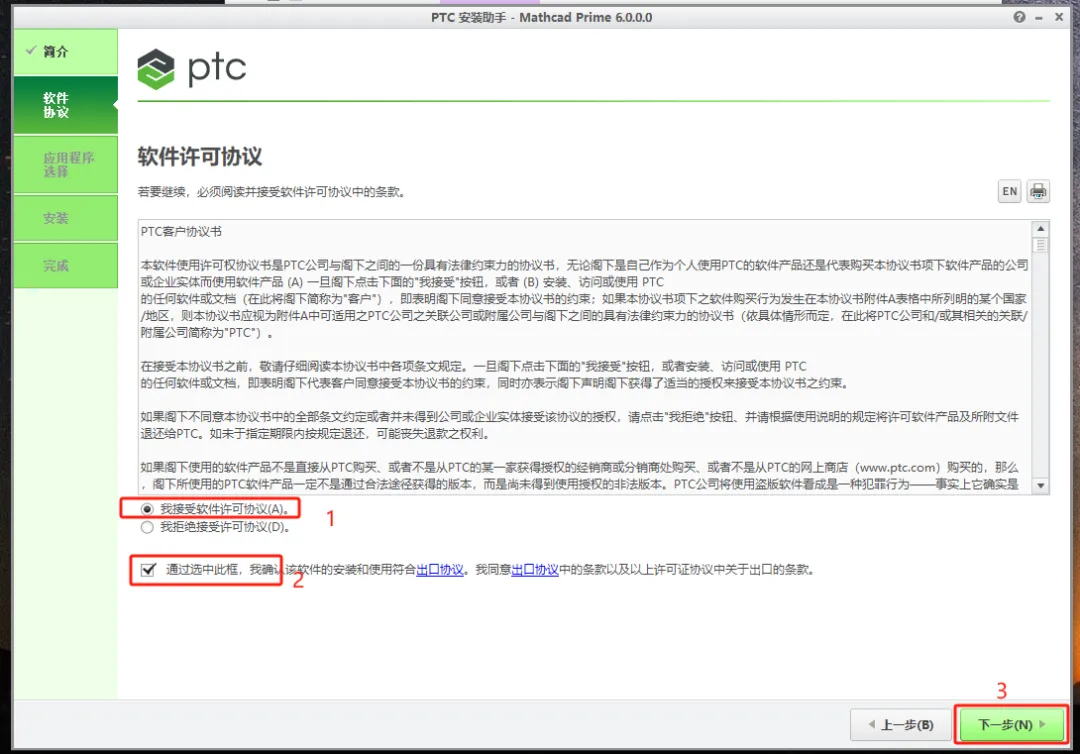Viewport: 1080px width, 754px height.
Task: Click the help question mark icon
Action: (x=1019, y=17)
